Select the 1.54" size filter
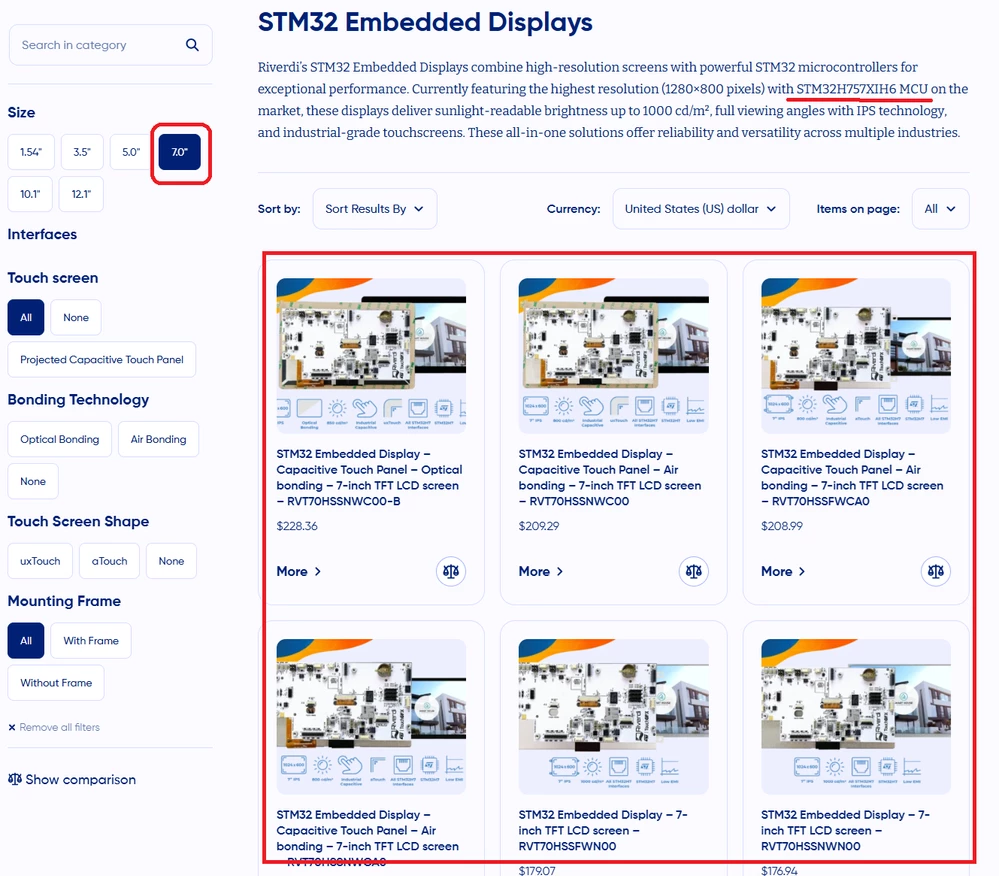The width and height of the screenshot is (999, 876). coord(31,152)
